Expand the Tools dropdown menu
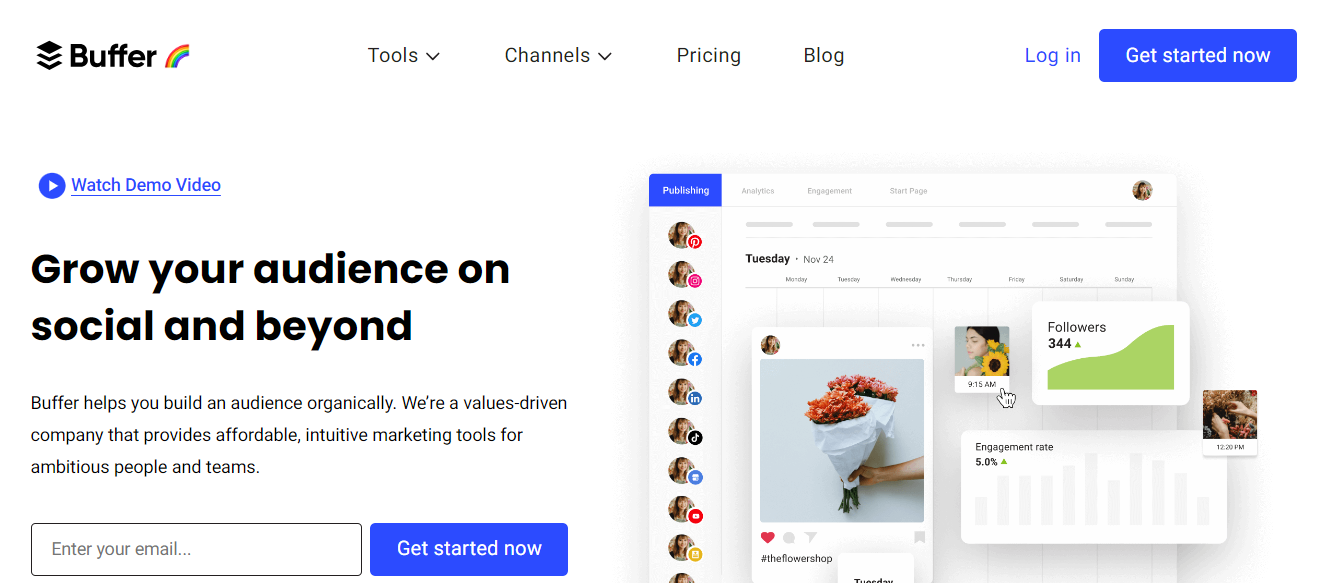This screenshot has width=1320, height=583. (404, 56)
